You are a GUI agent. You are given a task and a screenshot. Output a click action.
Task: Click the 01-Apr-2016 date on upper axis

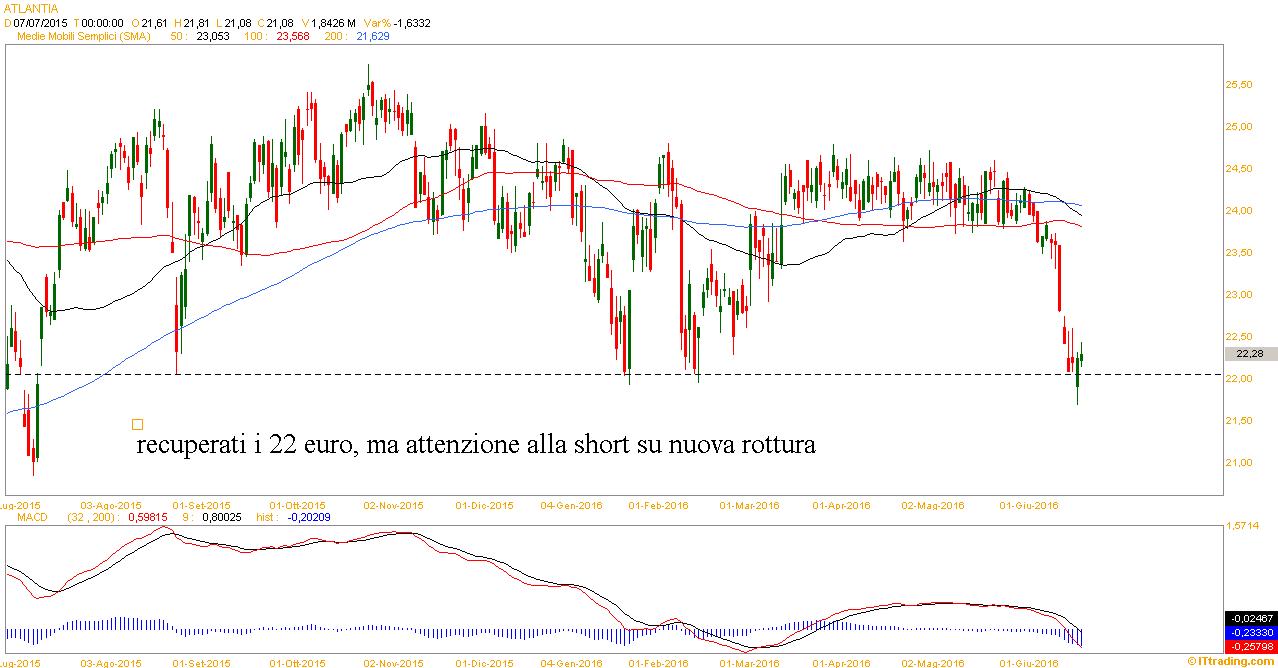pyautogui.click(x=842, y=506)
